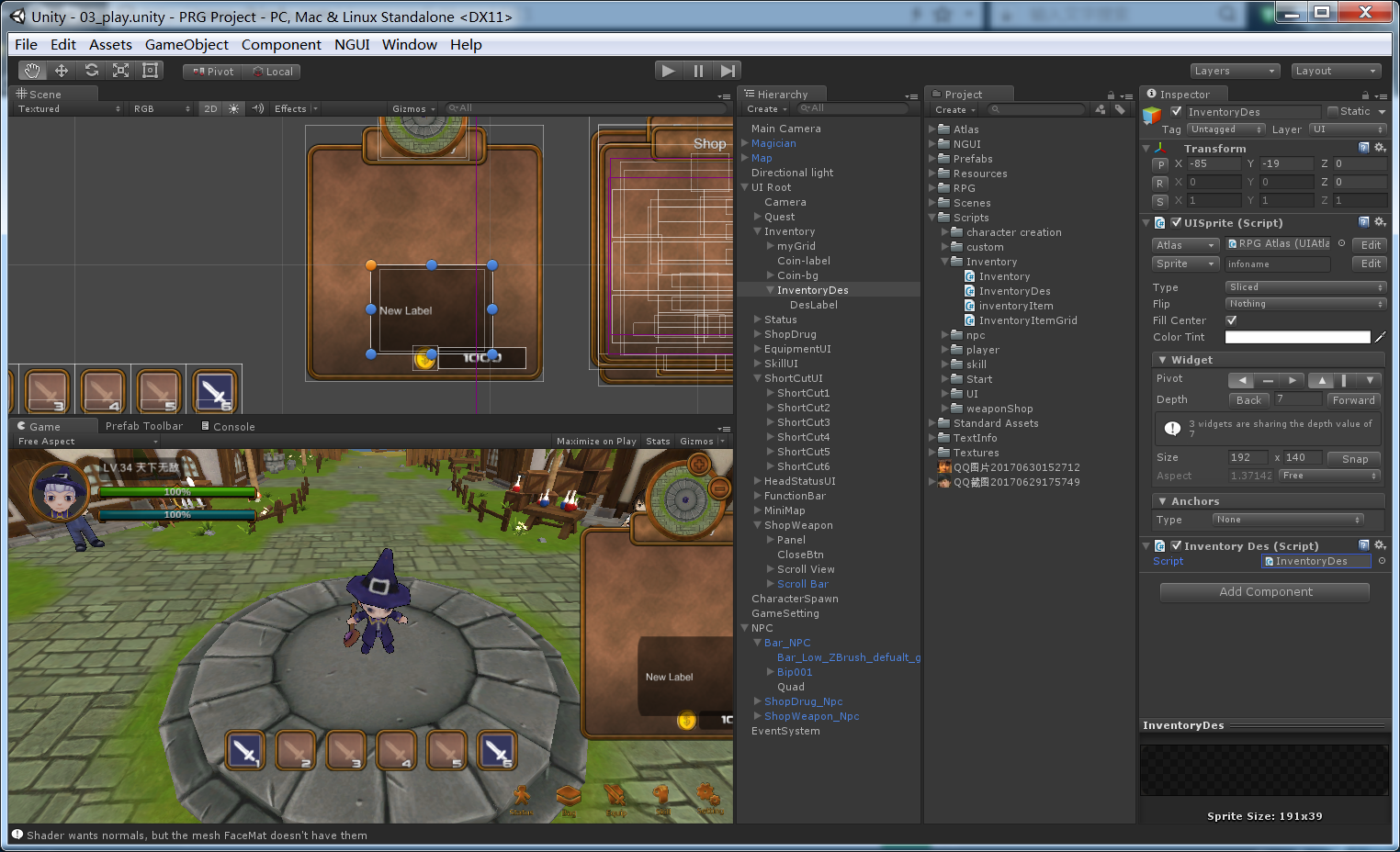1400x852 pixels.
Task: Click the Color Tint eyedropper icon
Action: pos(1380,337)
